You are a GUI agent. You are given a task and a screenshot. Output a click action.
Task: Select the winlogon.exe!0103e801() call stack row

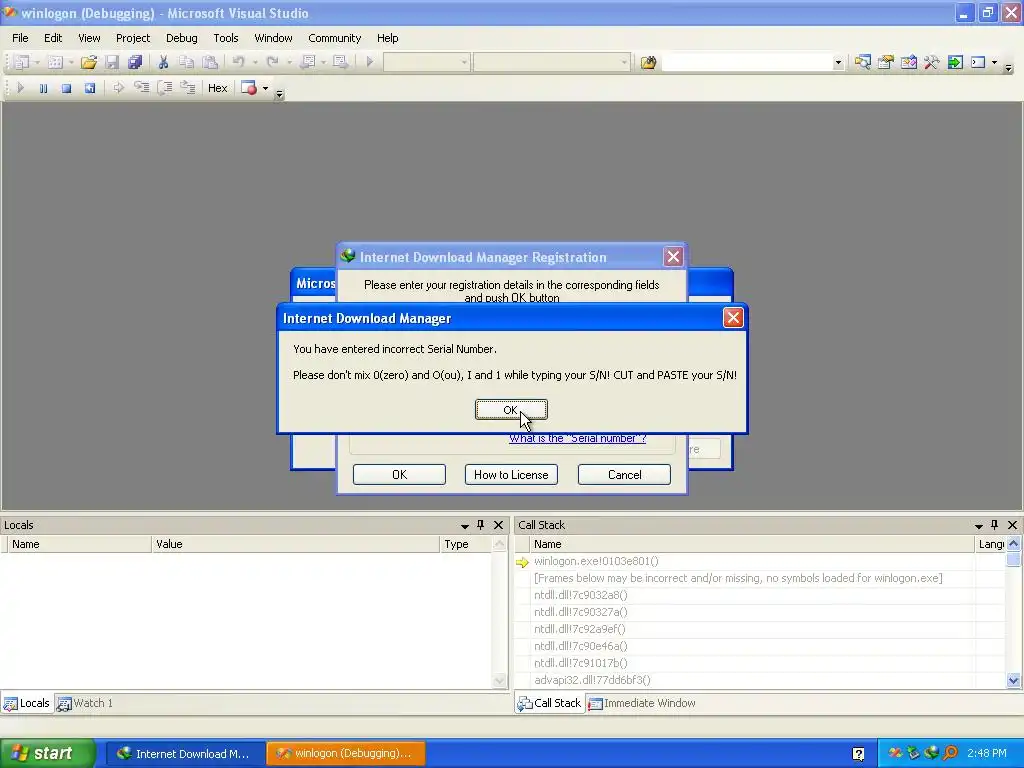pyautogui.click(x=760, y=561)
